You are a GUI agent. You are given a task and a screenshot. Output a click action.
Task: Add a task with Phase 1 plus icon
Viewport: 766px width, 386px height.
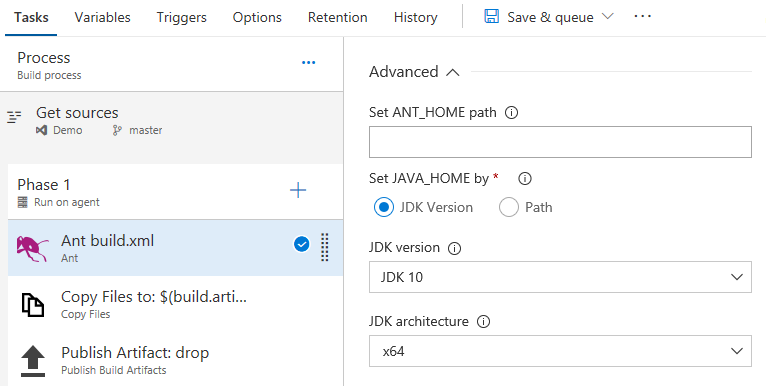(298, 190)
